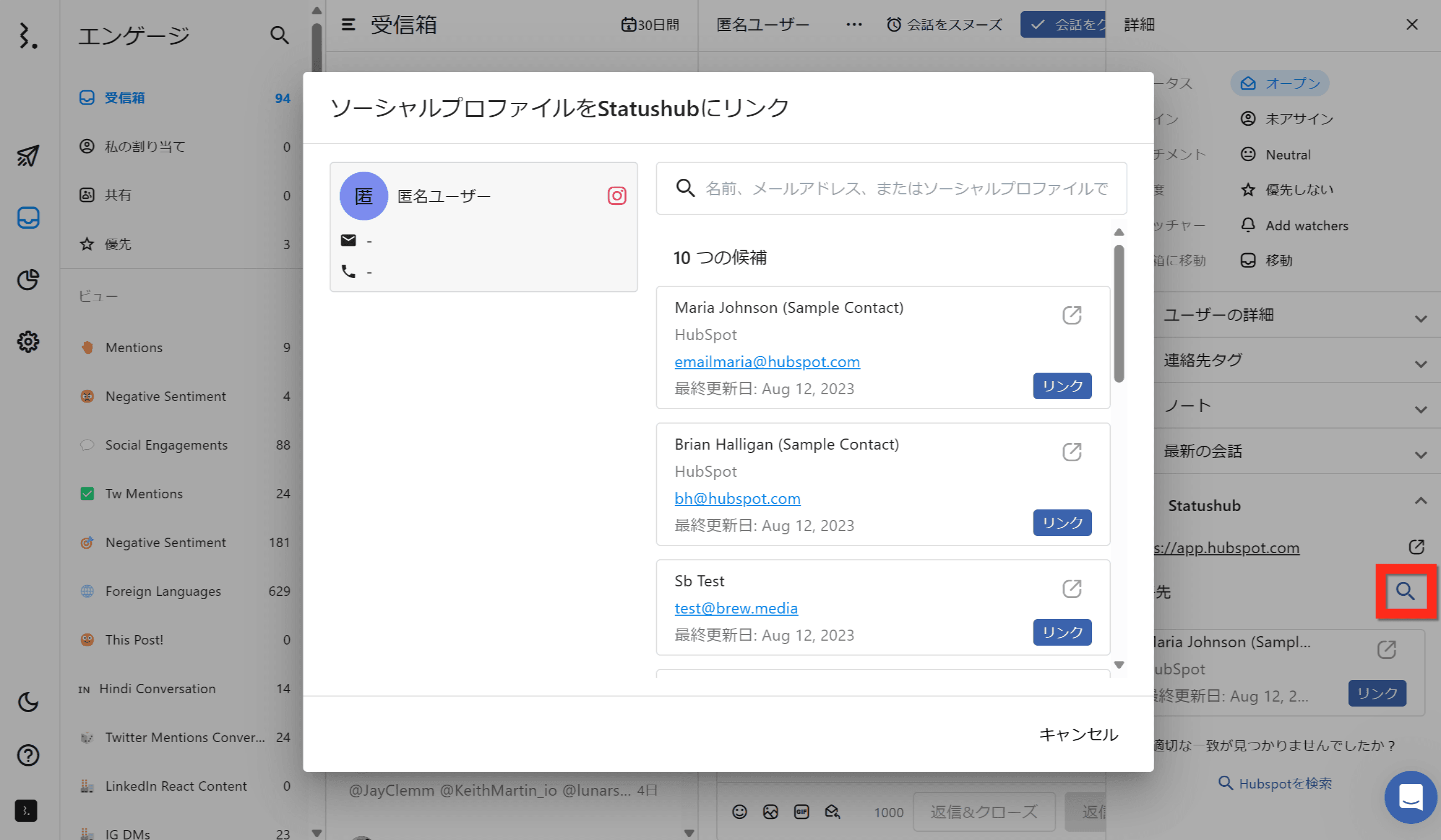The image size is (1441, 840).
Task: Open Maria Johnson contact in new window
Action: [1071, 315]
